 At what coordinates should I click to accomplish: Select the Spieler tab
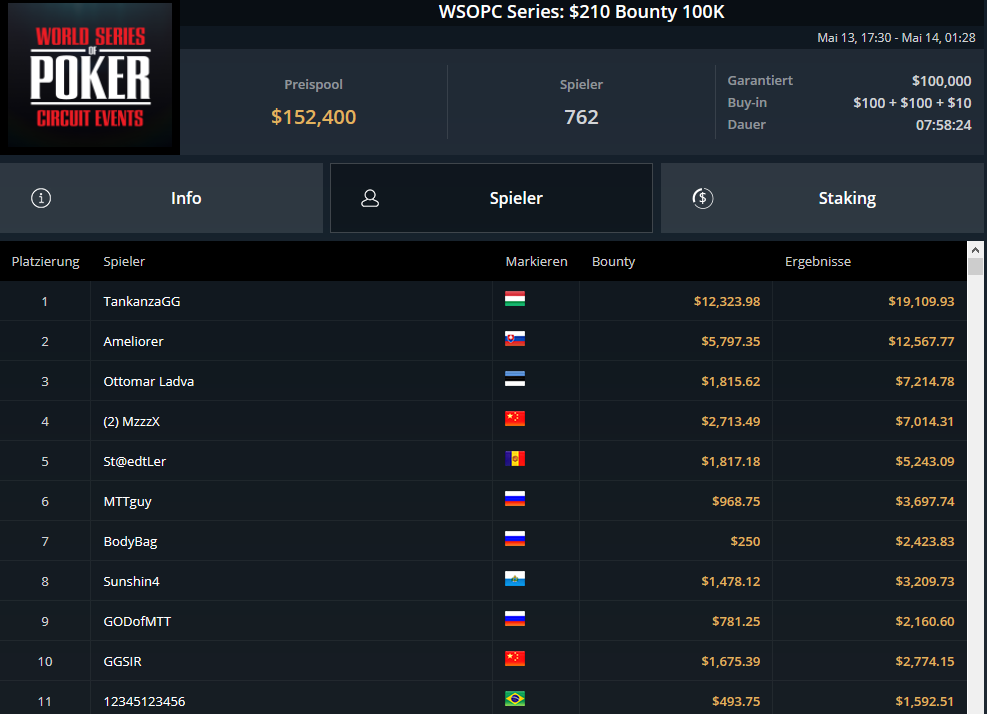click(492, 198)
